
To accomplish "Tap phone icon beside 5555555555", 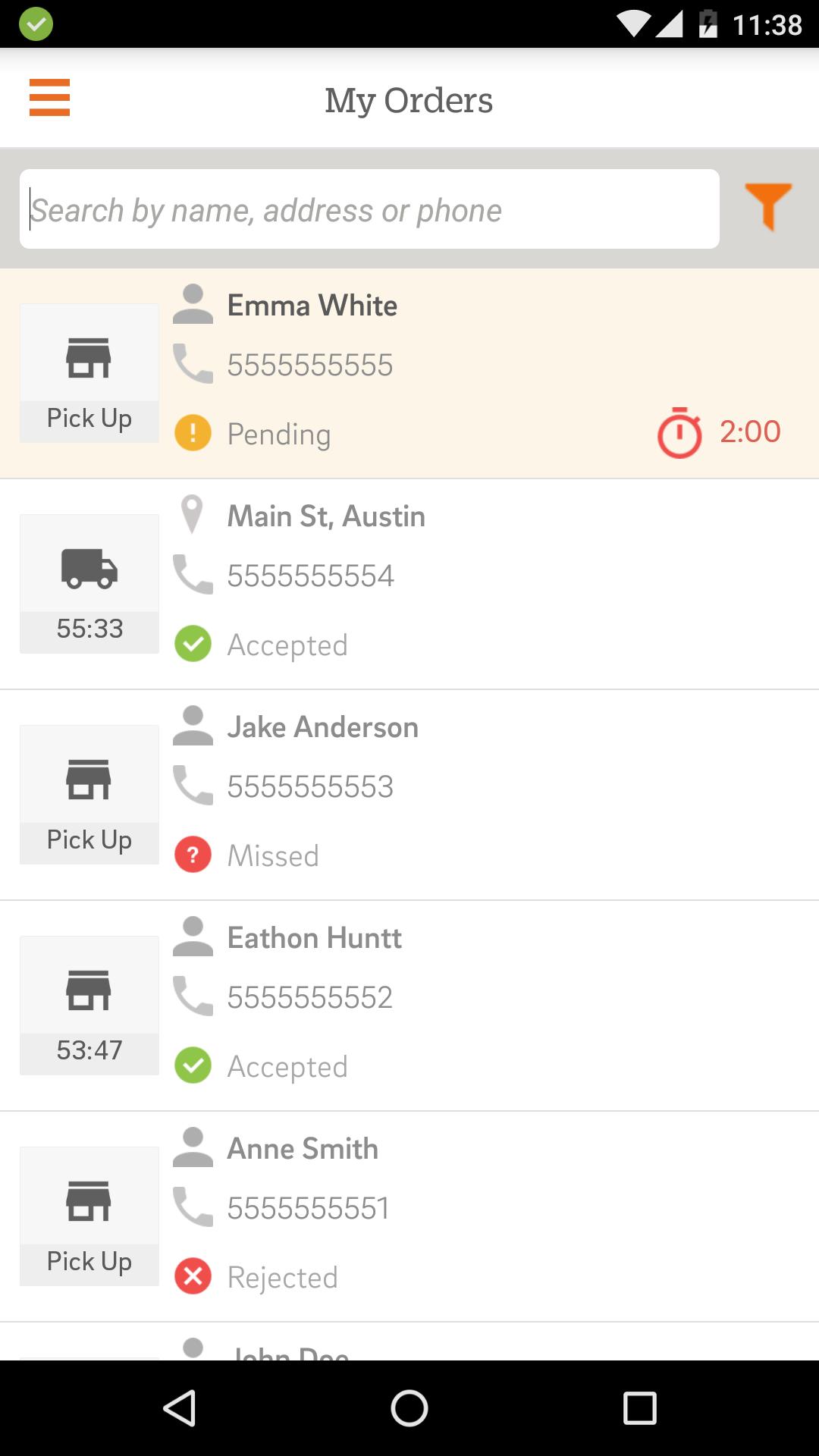I will tap(193, 364).
